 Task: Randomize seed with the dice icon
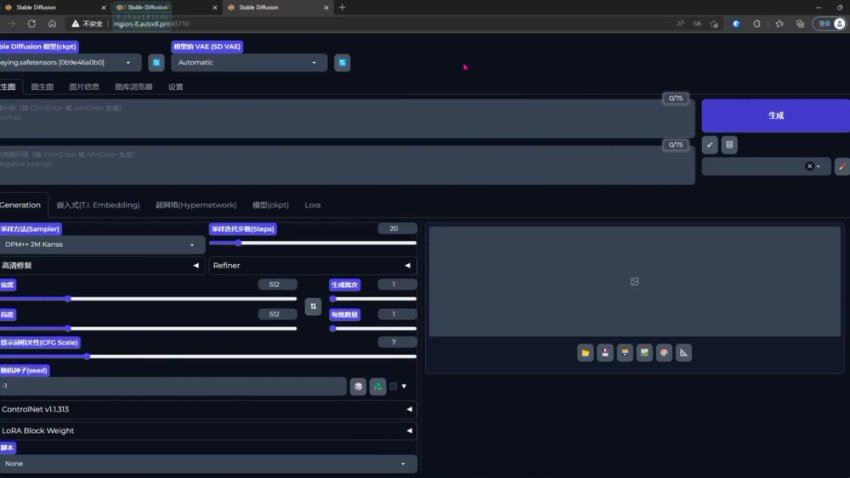[358, 386]
